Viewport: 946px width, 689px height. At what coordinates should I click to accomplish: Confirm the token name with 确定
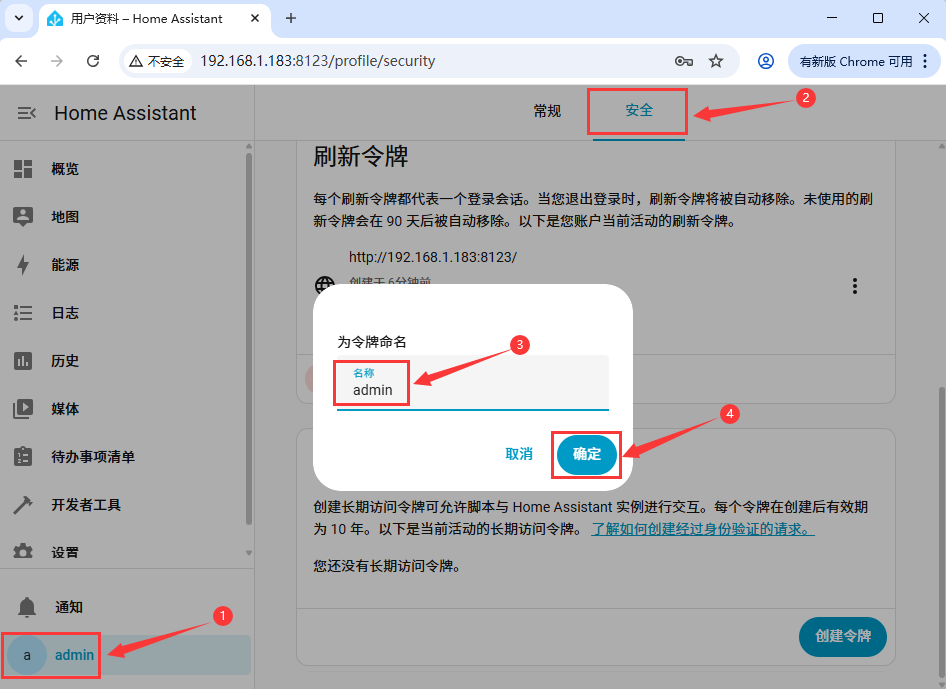[x=586, y=454]
